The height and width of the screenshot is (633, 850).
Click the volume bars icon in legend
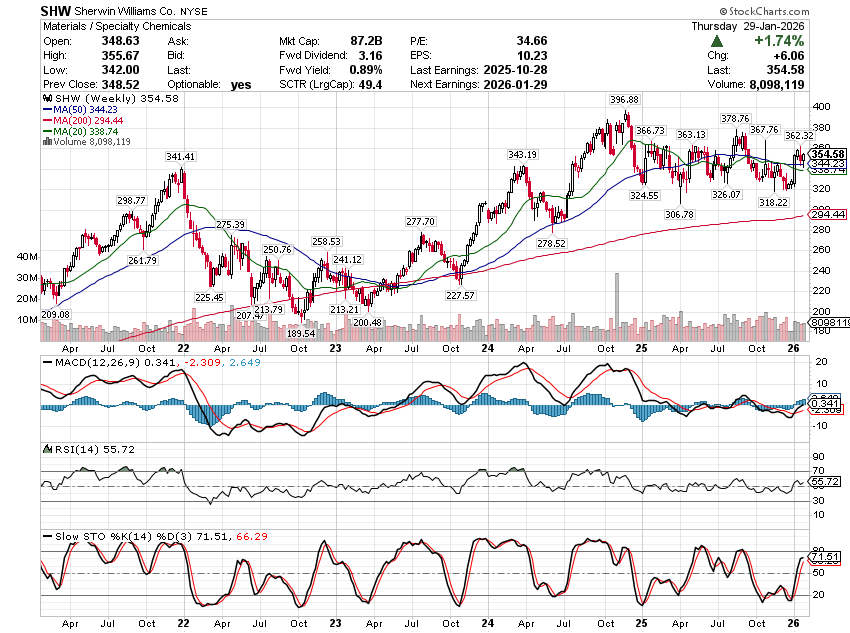pyautogui.click(x=46, y=142)
